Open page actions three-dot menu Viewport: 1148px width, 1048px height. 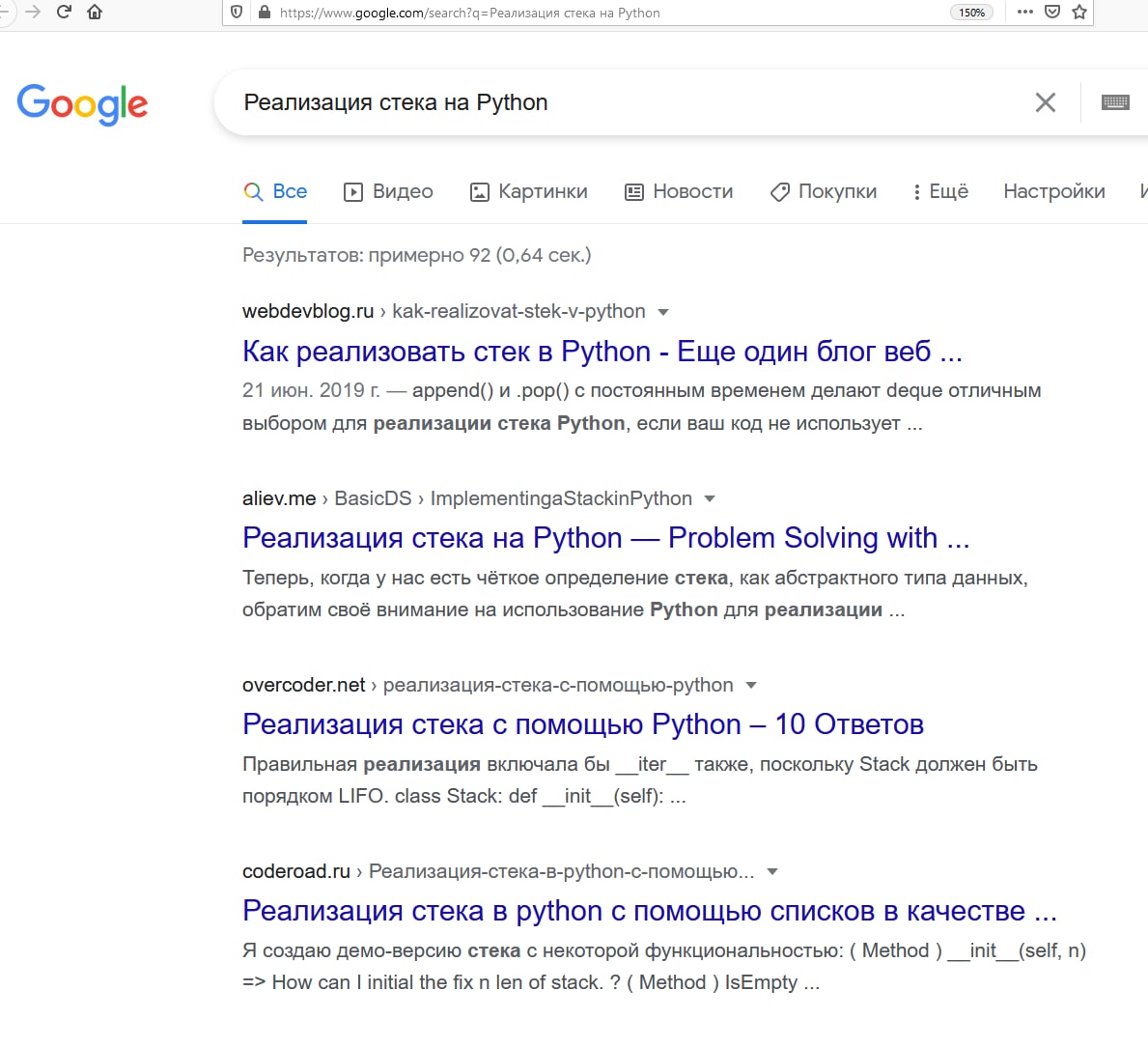click(1025, 12)
